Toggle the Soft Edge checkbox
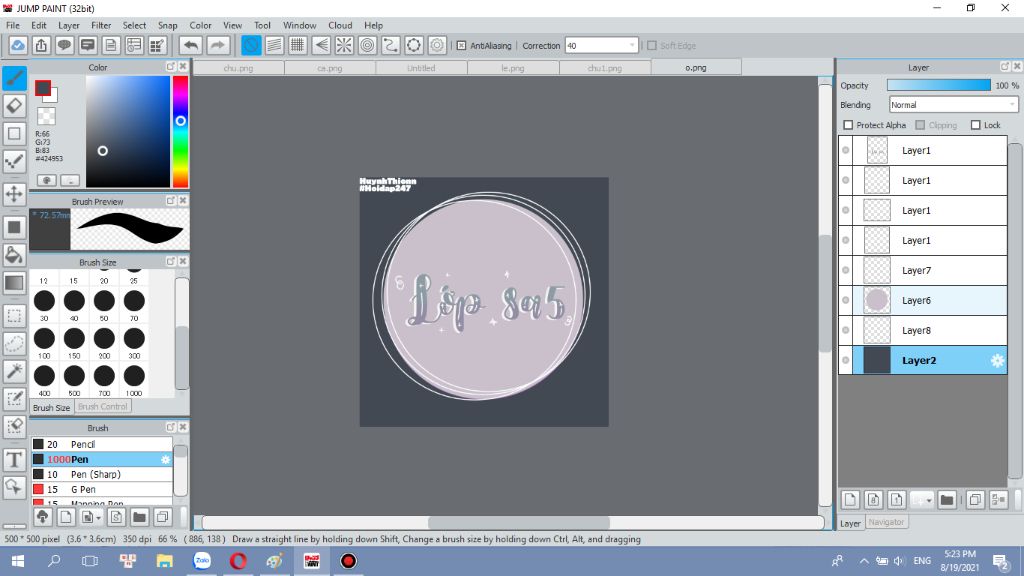 tap(652, 46)
